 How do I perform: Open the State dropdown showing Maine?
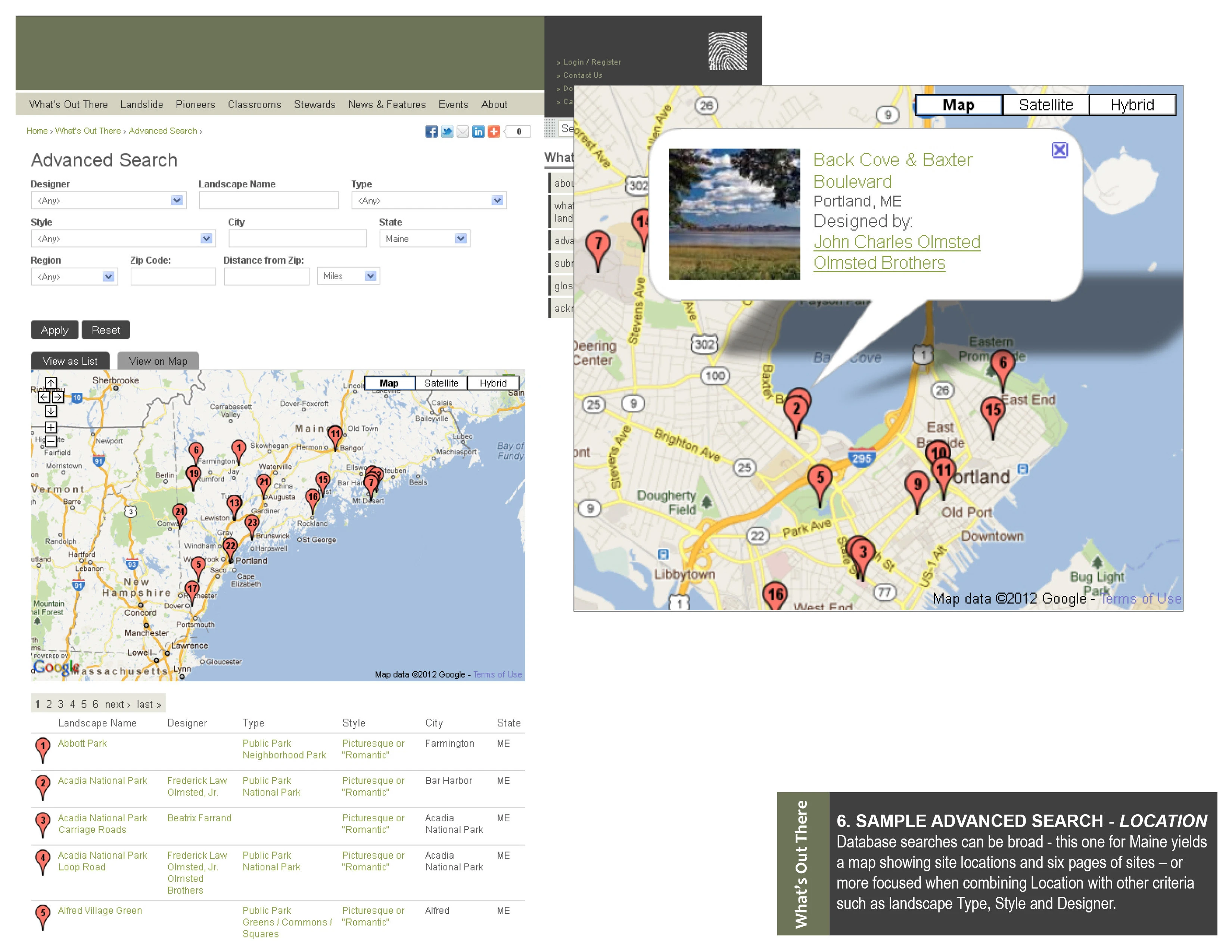[425, 239]
